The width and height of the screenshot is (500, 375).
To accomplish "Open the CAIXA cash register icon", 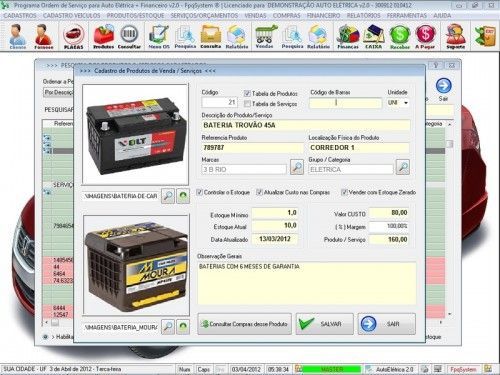I will (x=373, y=37).
